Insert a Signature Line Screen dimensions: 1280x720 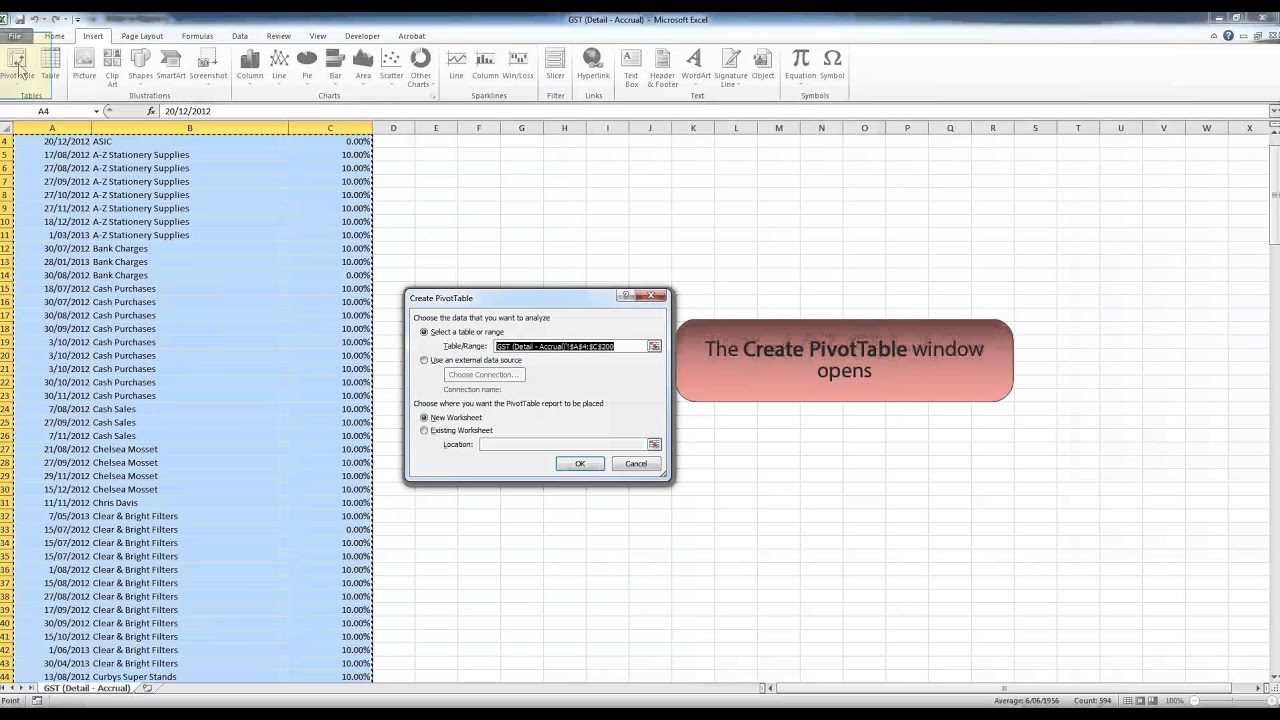pos(731,68)
